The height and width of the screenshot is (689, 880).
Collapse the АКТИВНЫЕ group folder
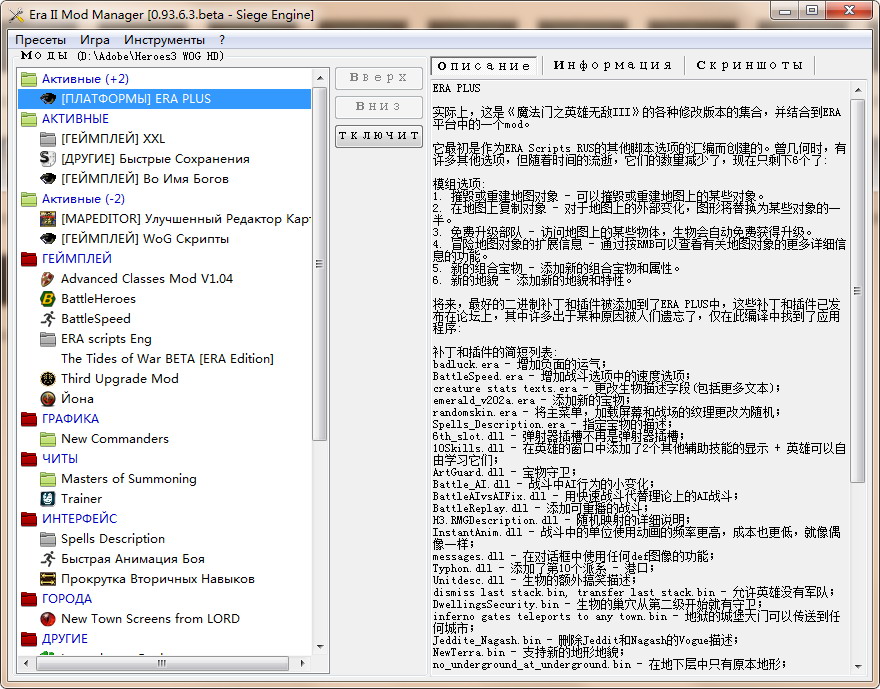coord(29,119)
